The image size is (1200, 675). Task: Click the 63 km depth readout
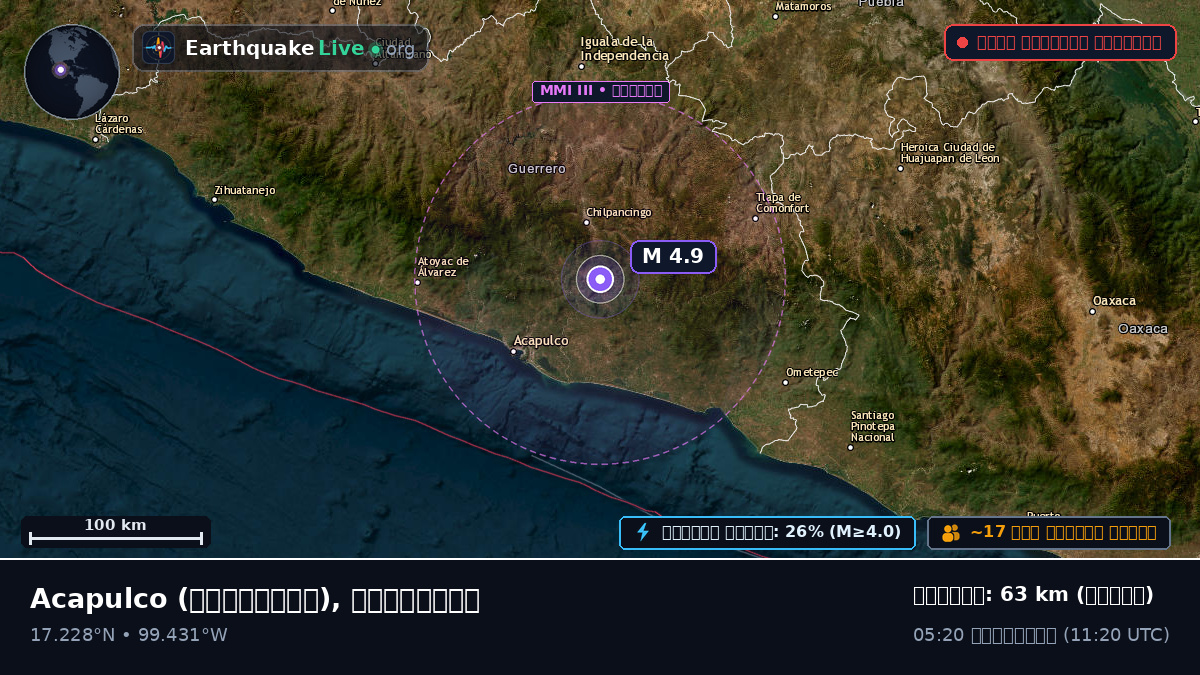coord(1033,595)
